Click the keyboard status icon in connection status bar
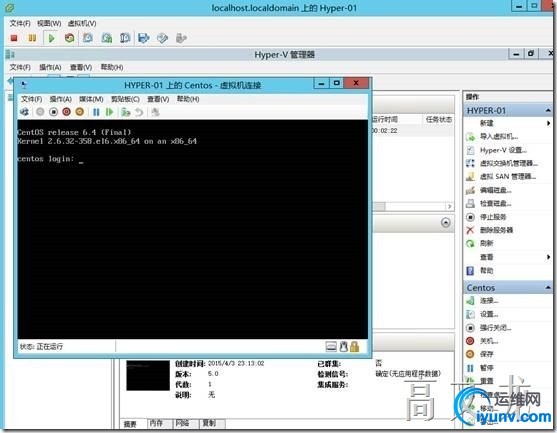Viewport: 557px width, 433px height. pos(331,346)
